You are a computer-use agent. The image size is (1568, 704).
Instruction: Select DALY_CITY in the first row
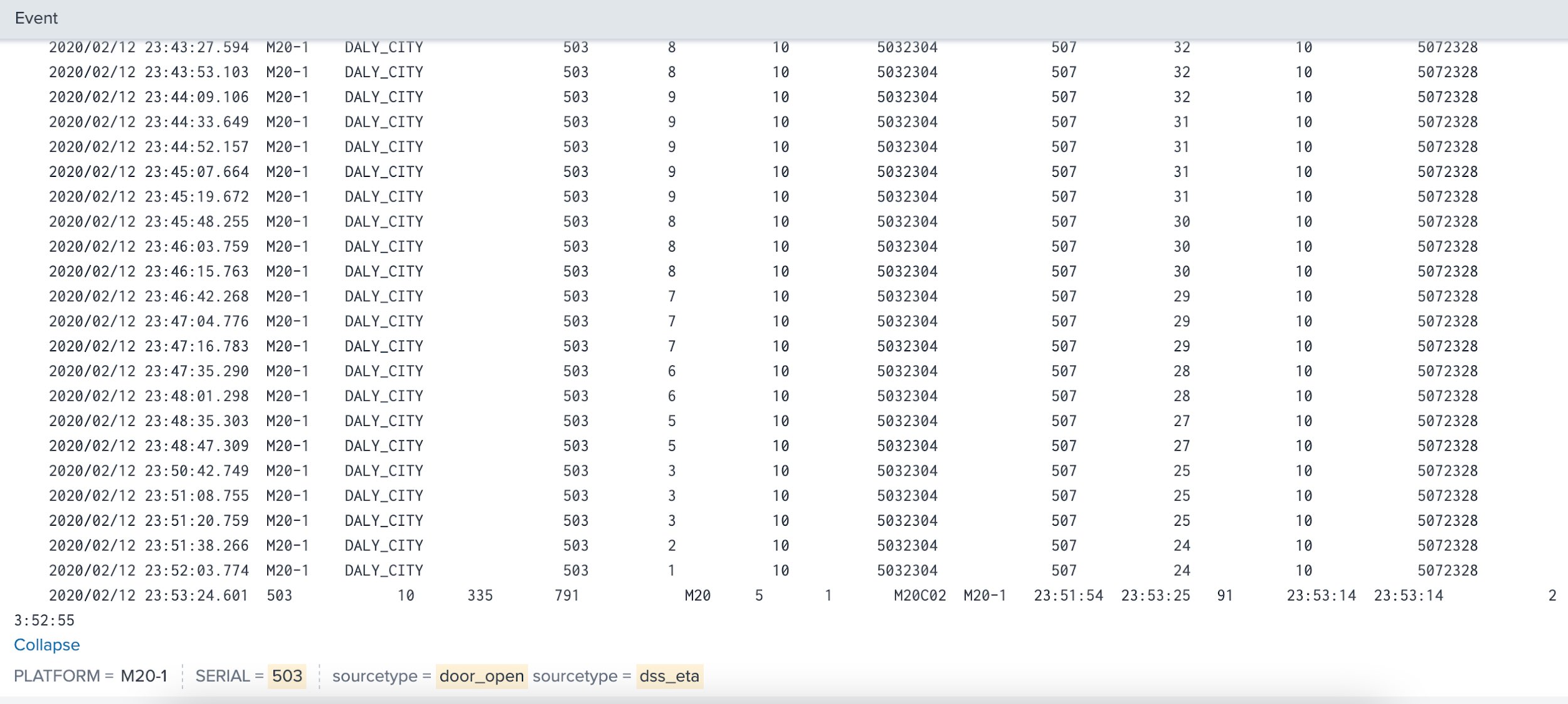(x=383, y=46)
